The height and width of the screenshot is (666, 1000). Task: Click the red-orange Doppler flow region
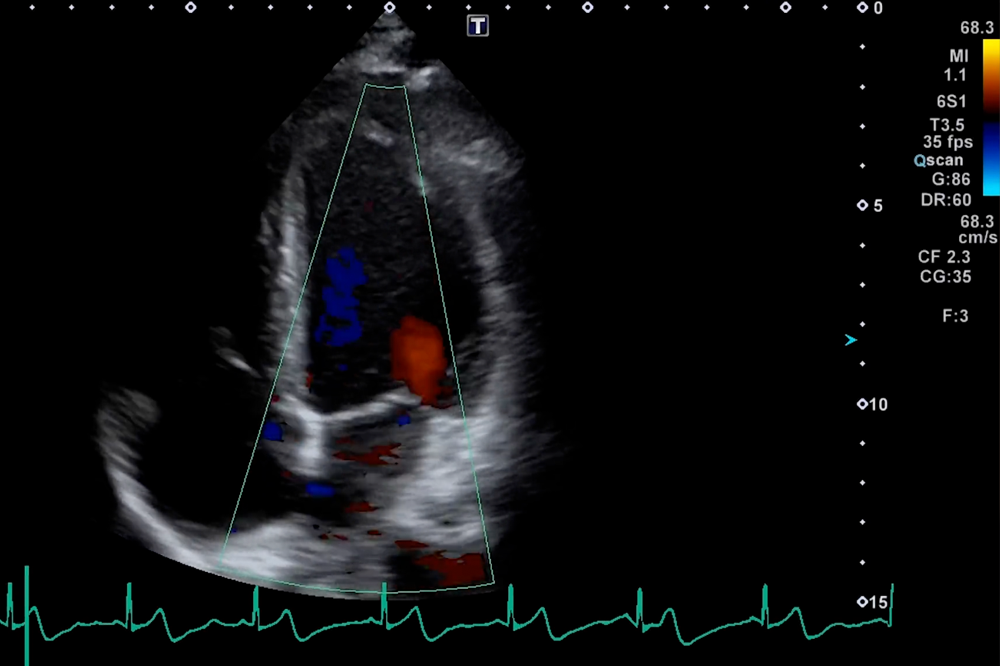(418, 355)
